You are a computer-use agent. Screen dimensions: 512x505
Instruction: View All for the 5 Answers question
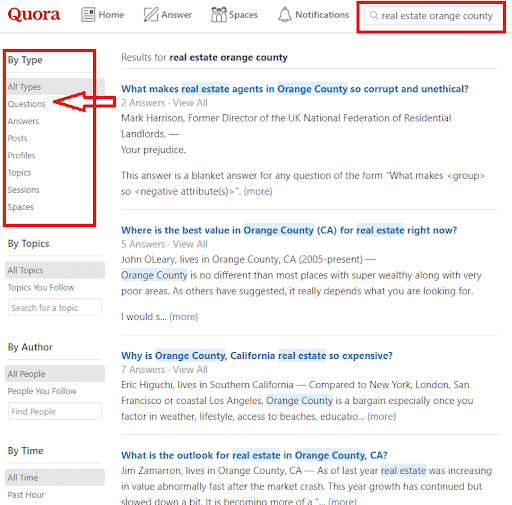[x=190, y=244]
